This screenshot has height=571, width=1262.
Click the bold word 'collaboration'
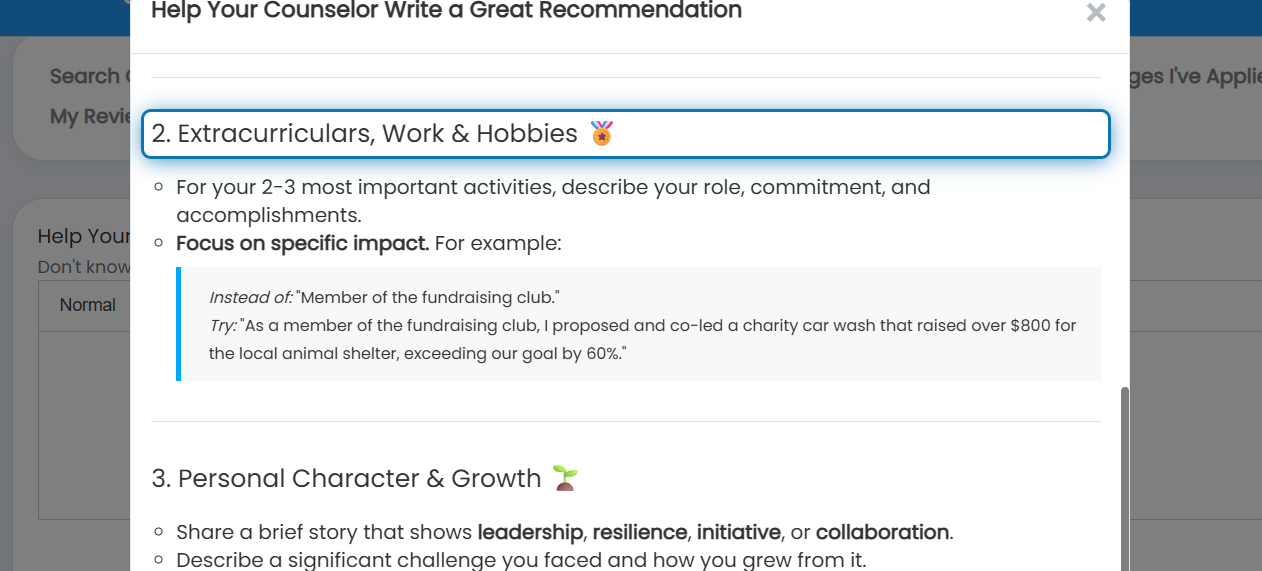click(x=882, y=532)
